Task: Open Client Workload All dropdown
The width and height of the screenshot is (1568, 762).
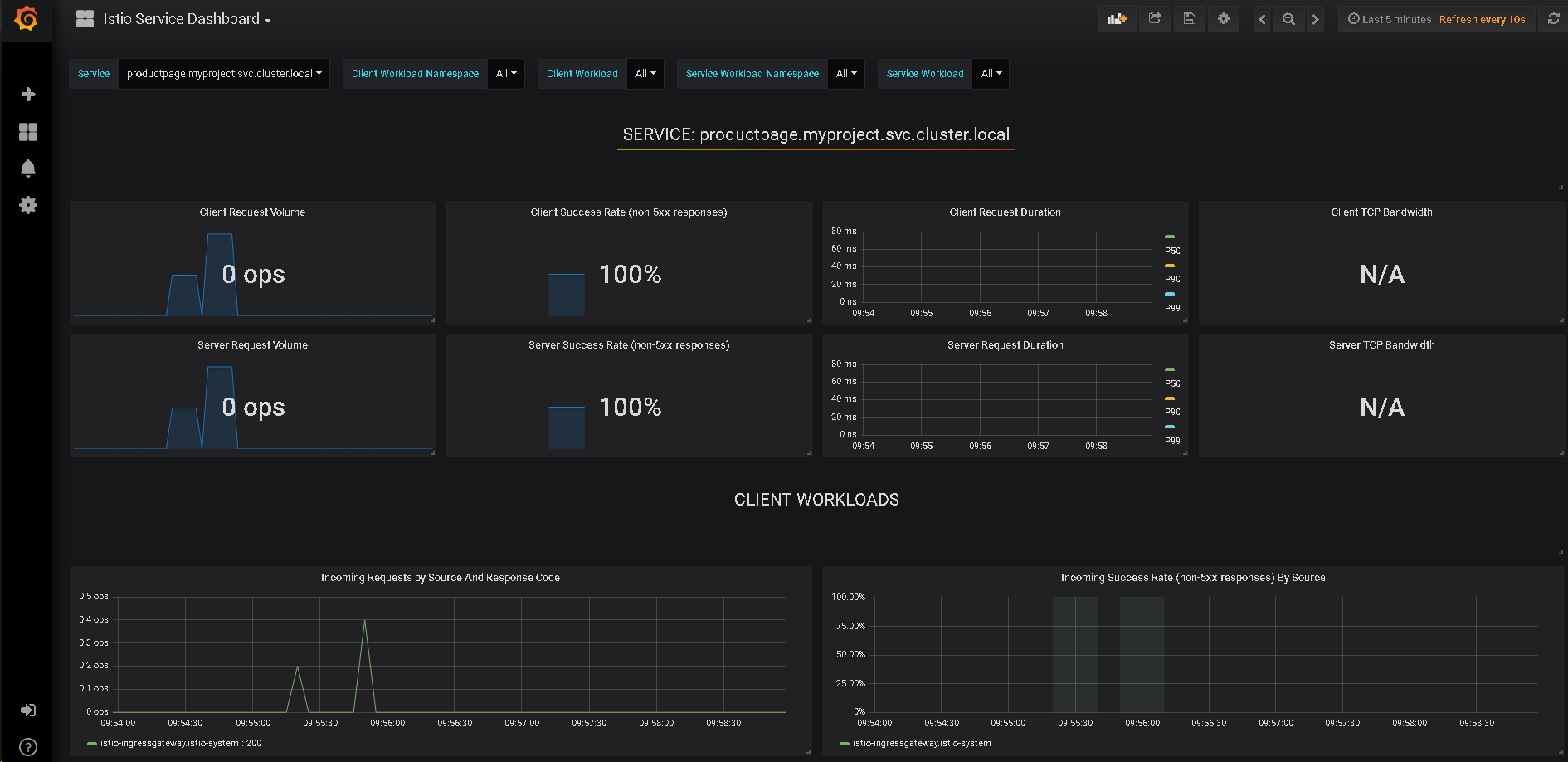Action: (645, 74)
